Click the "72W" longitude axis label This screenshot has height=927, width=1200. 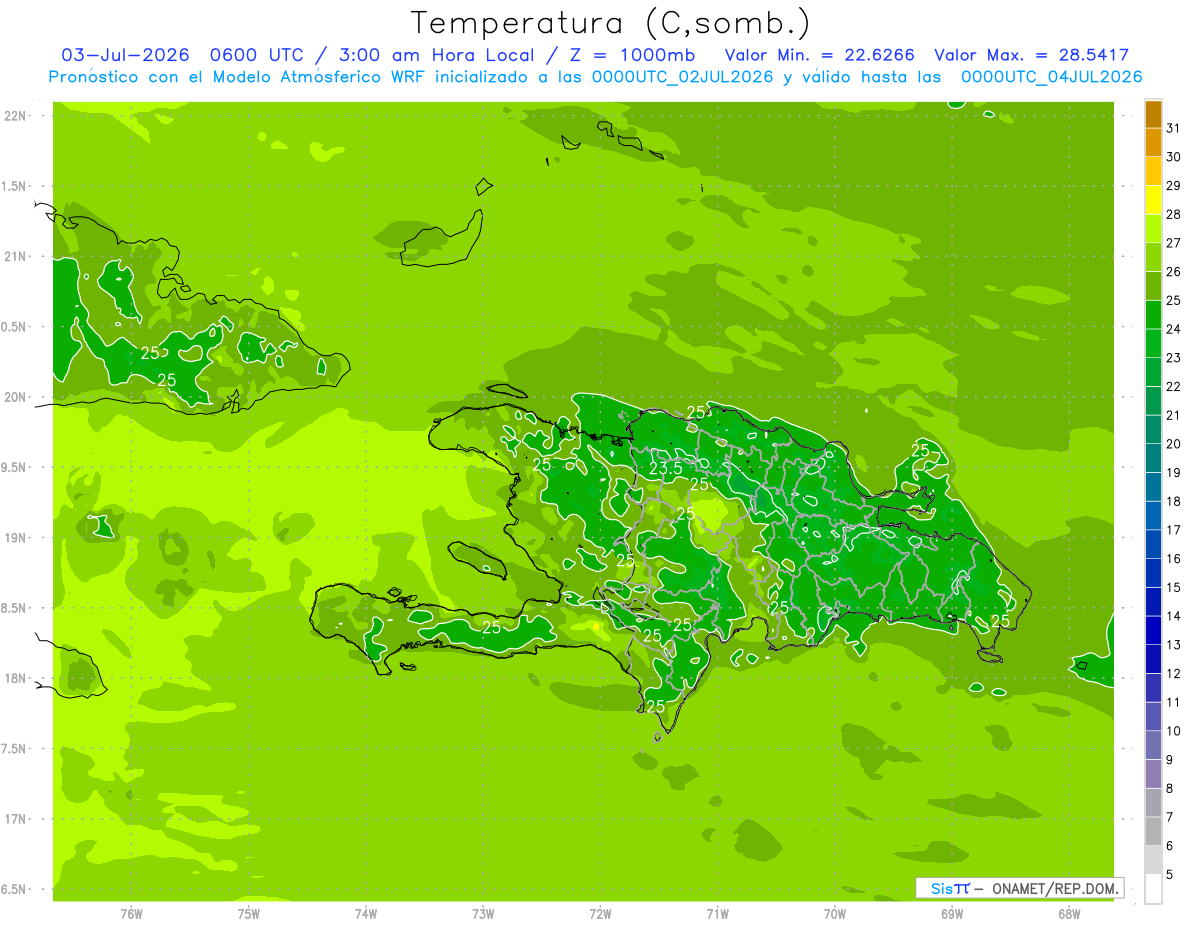tap(600, 914)
